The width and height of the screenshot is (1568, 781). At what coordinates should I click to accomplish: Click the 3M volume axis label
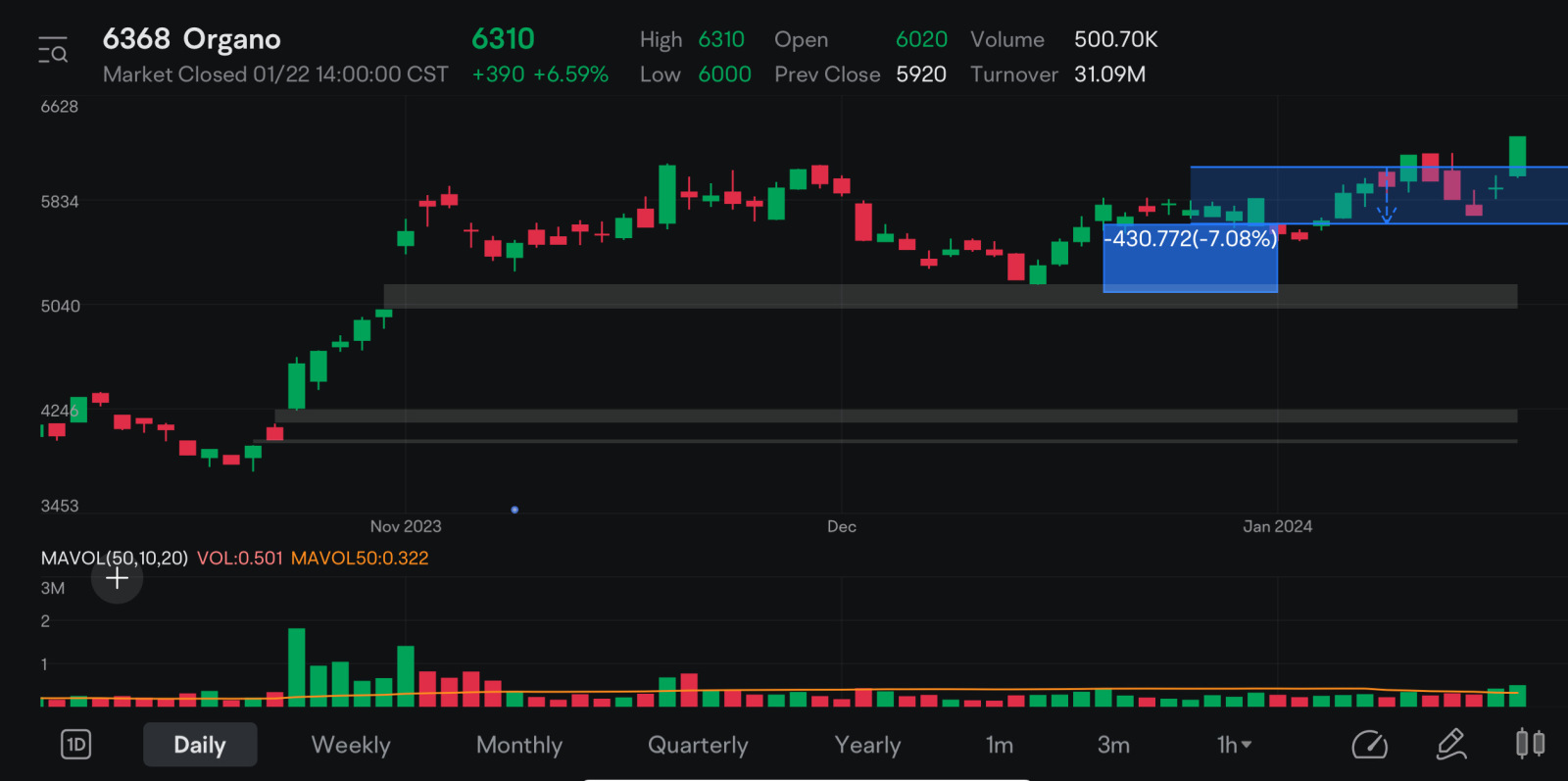click(53, 588)
